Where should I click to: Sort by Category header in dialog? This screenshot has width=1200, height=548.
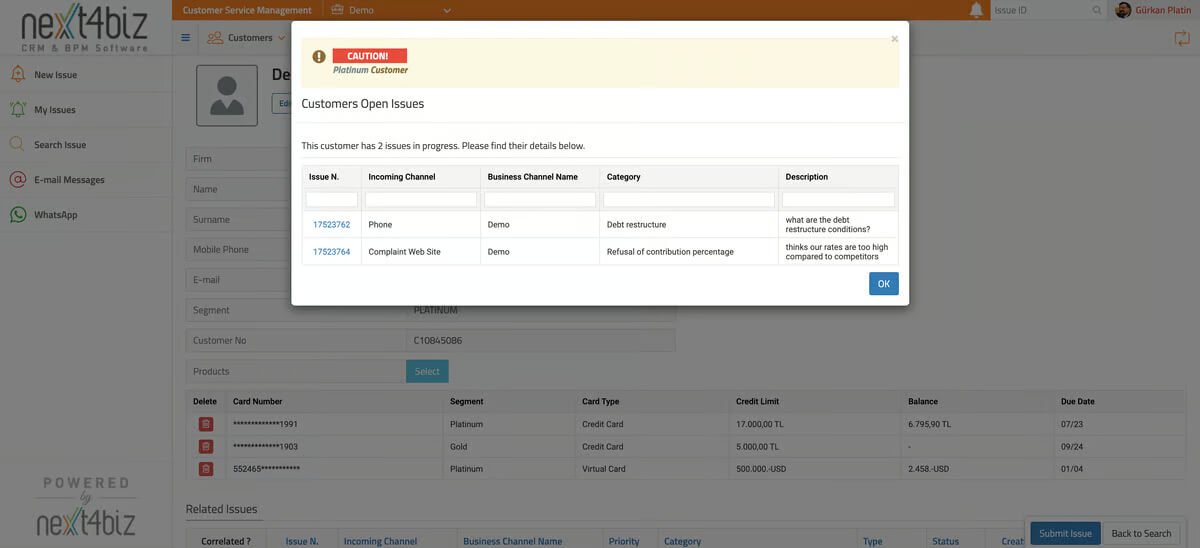(x=624, y=177)
